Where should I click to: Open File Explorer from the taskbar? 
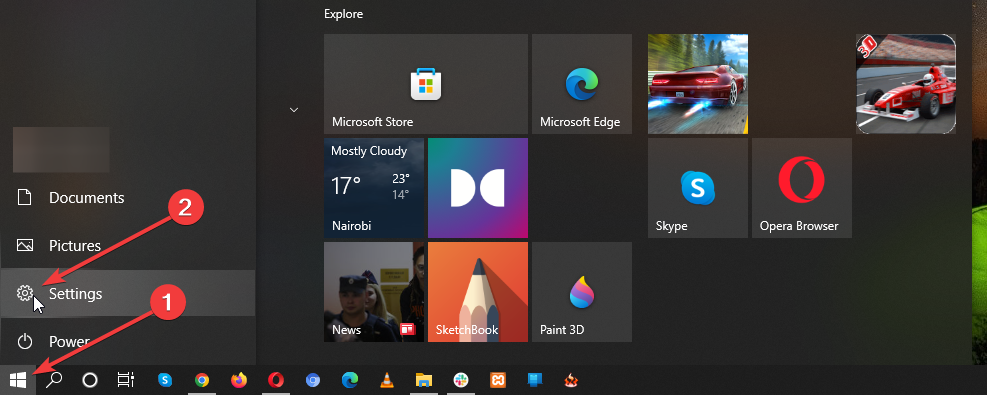point(424,380)
